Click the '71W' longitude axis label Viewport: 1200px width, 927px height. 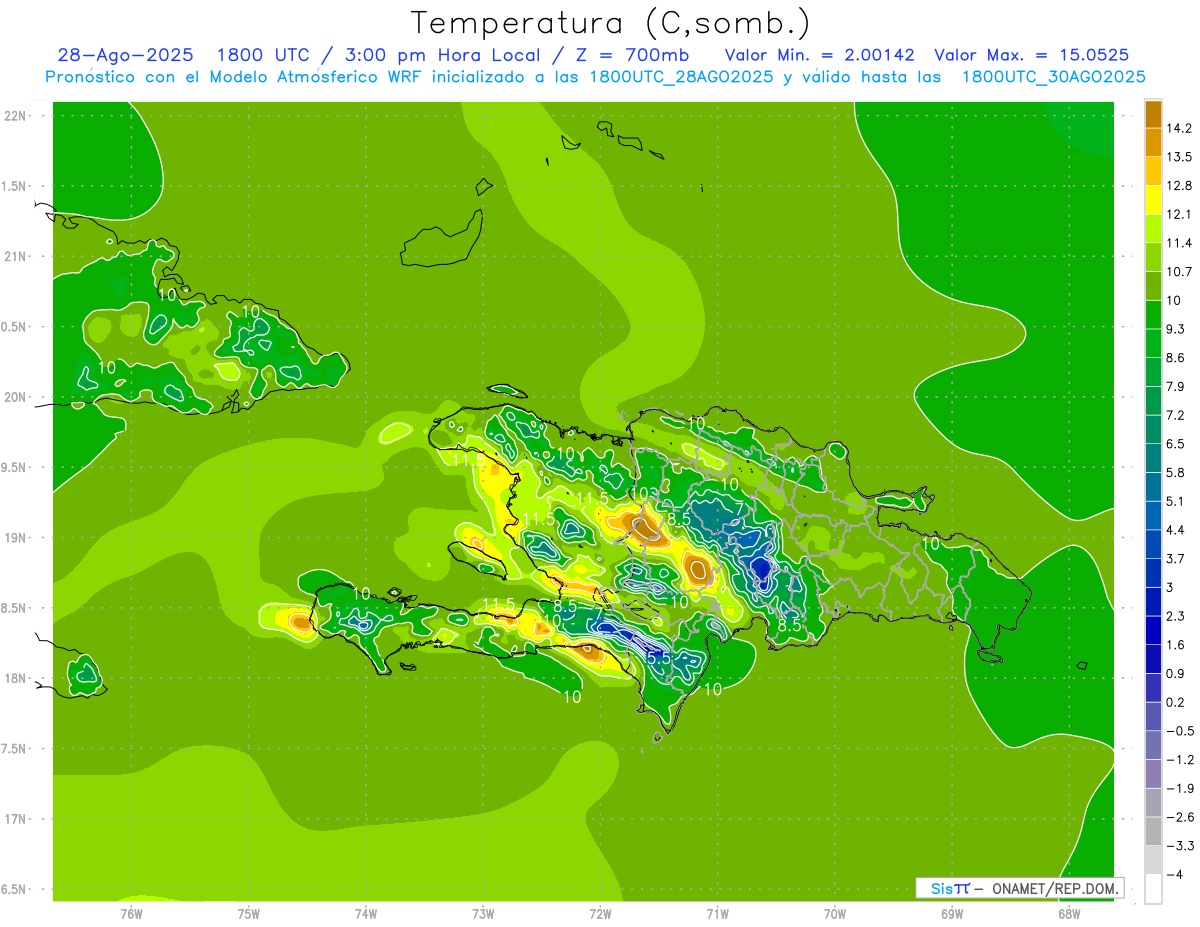point(717,914)
